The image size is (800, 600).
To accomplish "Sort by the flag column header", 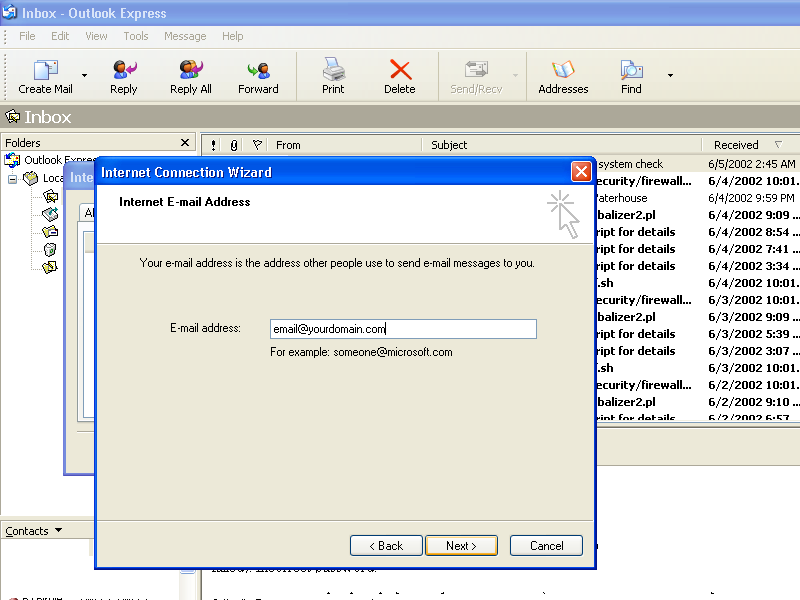I will (x=257, y=145).
